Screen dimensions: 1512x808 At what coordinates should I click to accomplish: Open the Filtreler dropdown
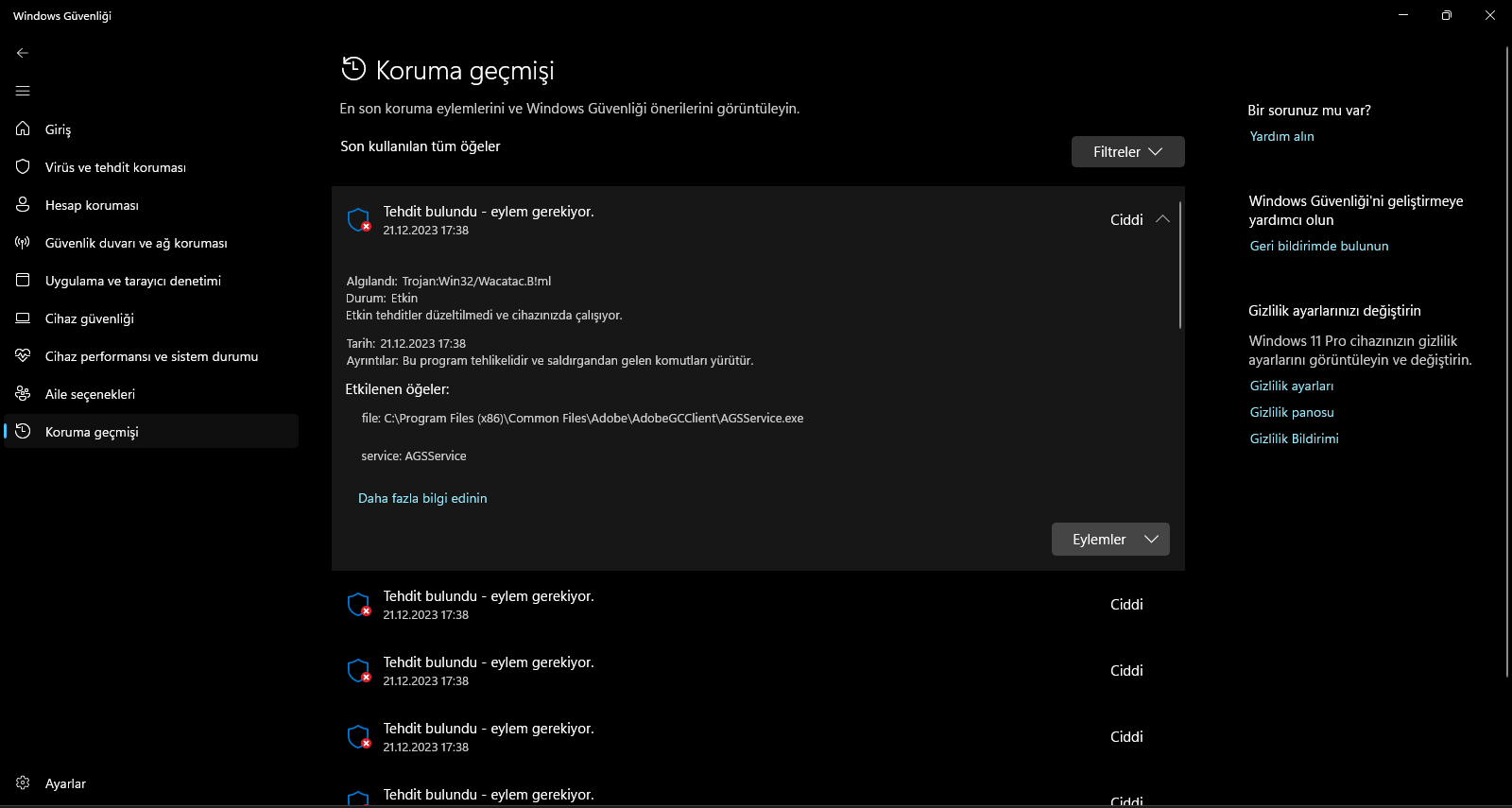coord(1127,152)
